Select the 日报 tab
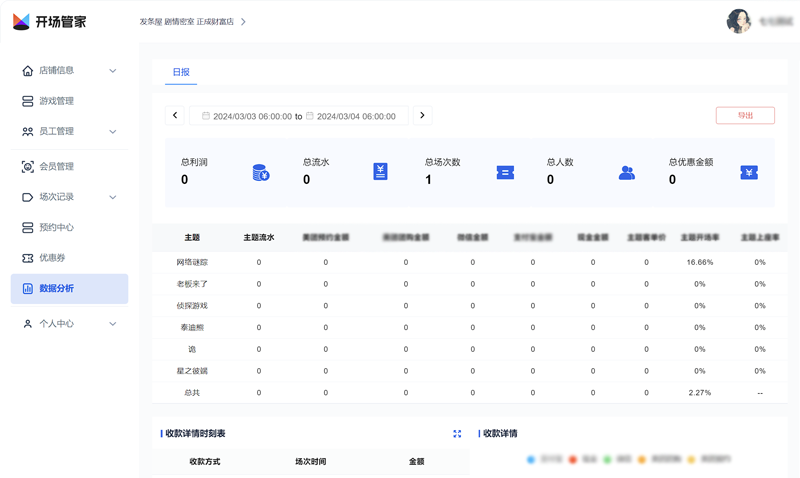 point(181,72)
